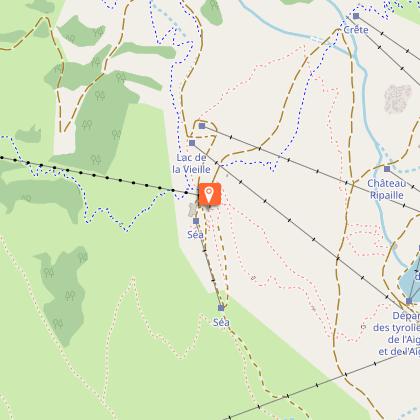Click the Départ des tyroliennes station square
This screenshot has width=420, height=420.
(x=409, y=301)
